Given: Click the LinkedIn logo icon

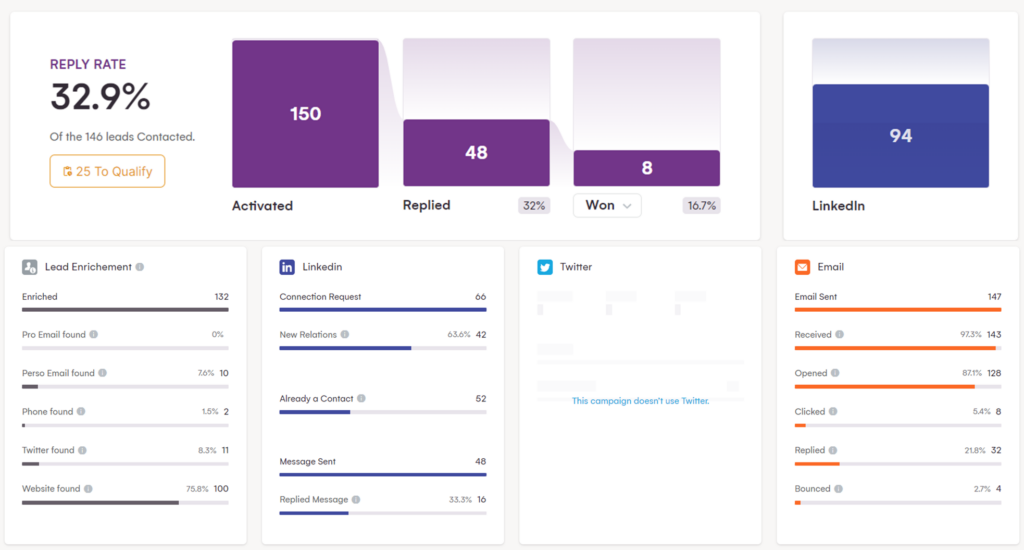Looking at the screenshot, I should point(287,267).
